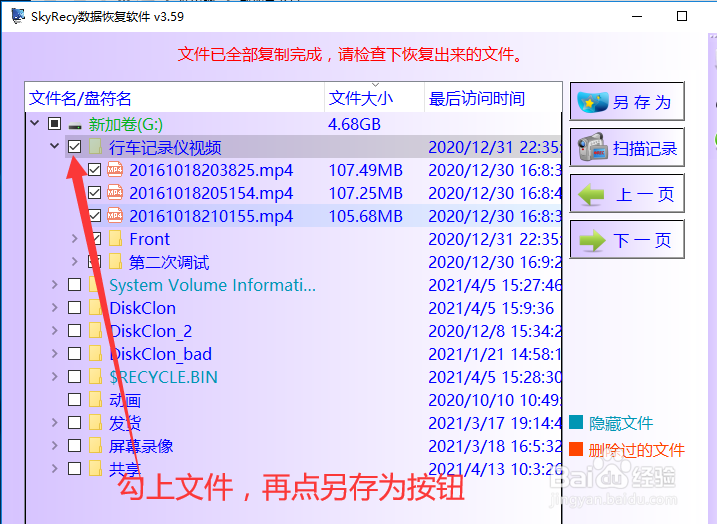Click the drive icon next to 新加卷(G:)
717x524 pixels.
coord(75,125)
